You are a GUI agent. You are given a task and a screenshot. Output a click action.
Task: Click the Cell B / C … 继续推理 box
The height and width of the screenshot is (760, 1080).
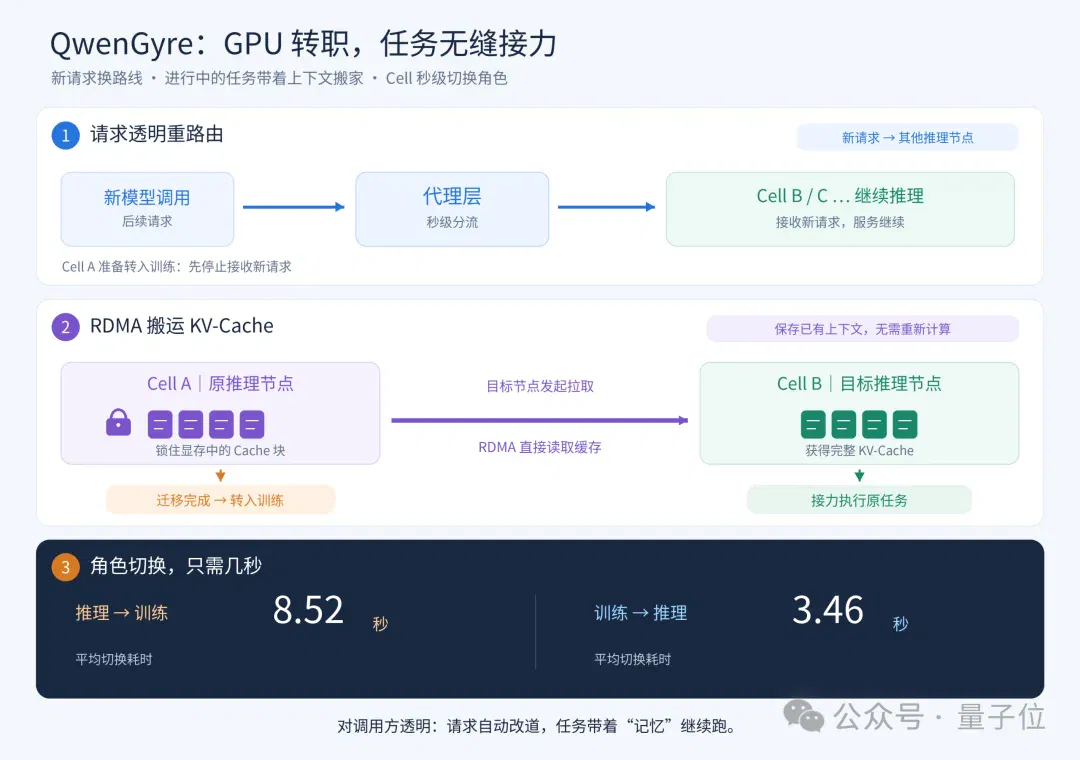coord(840,209)
